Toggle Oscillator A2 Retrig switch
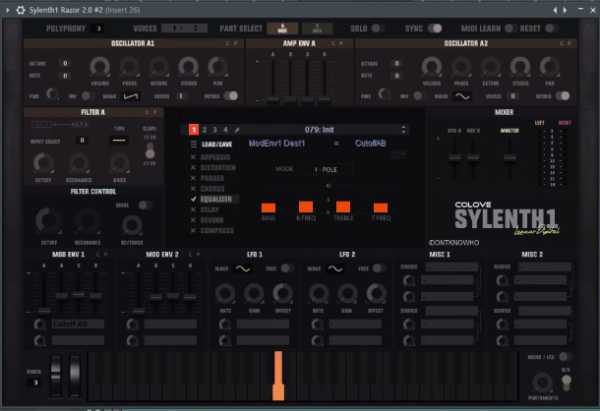Screen dimensions: 600x411 [x=563, y=96]
